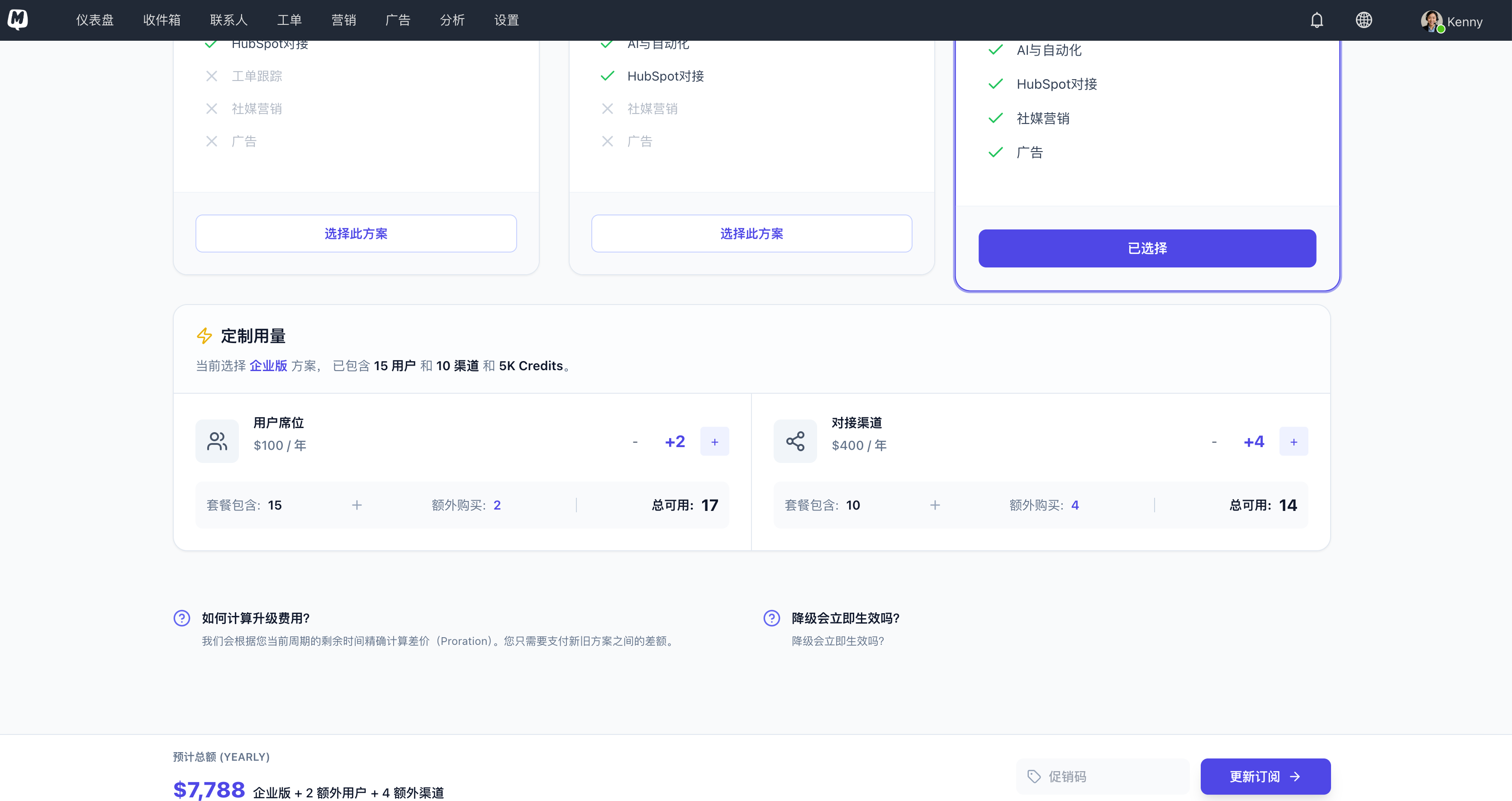Open the 企业版 plan link
Image resolution: width=1512 pixels, height=801 pixels.
[268, 365]
